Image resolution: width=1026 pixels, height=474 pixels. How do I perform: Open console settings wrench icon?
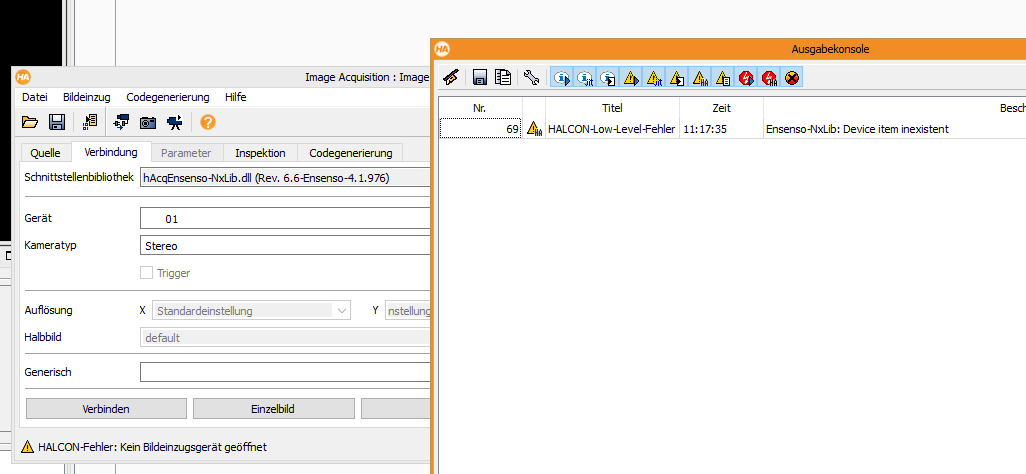pos(531,78)
